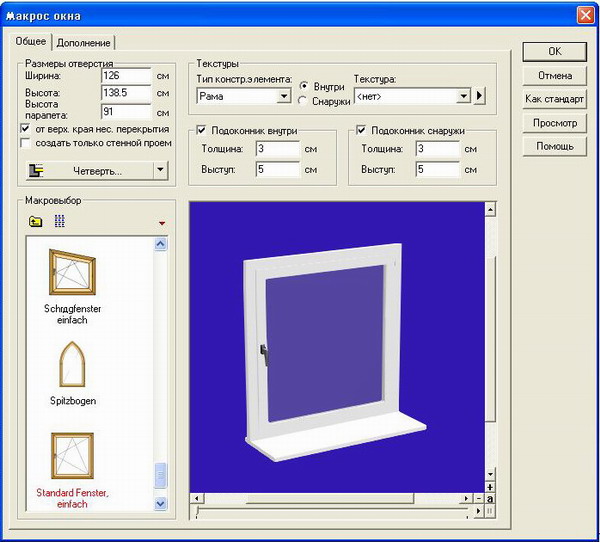Open the 'Рама' construction element dropdown

click(x=283, y=97)
